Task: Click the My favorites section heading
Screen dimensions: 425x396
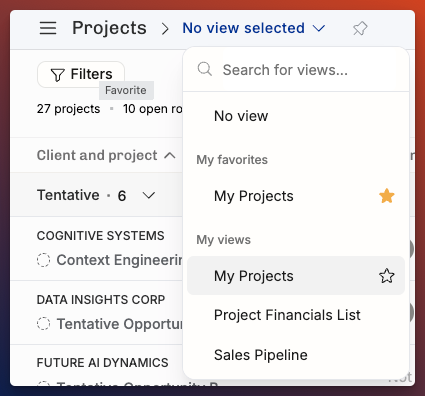Action: click(232, 160)
